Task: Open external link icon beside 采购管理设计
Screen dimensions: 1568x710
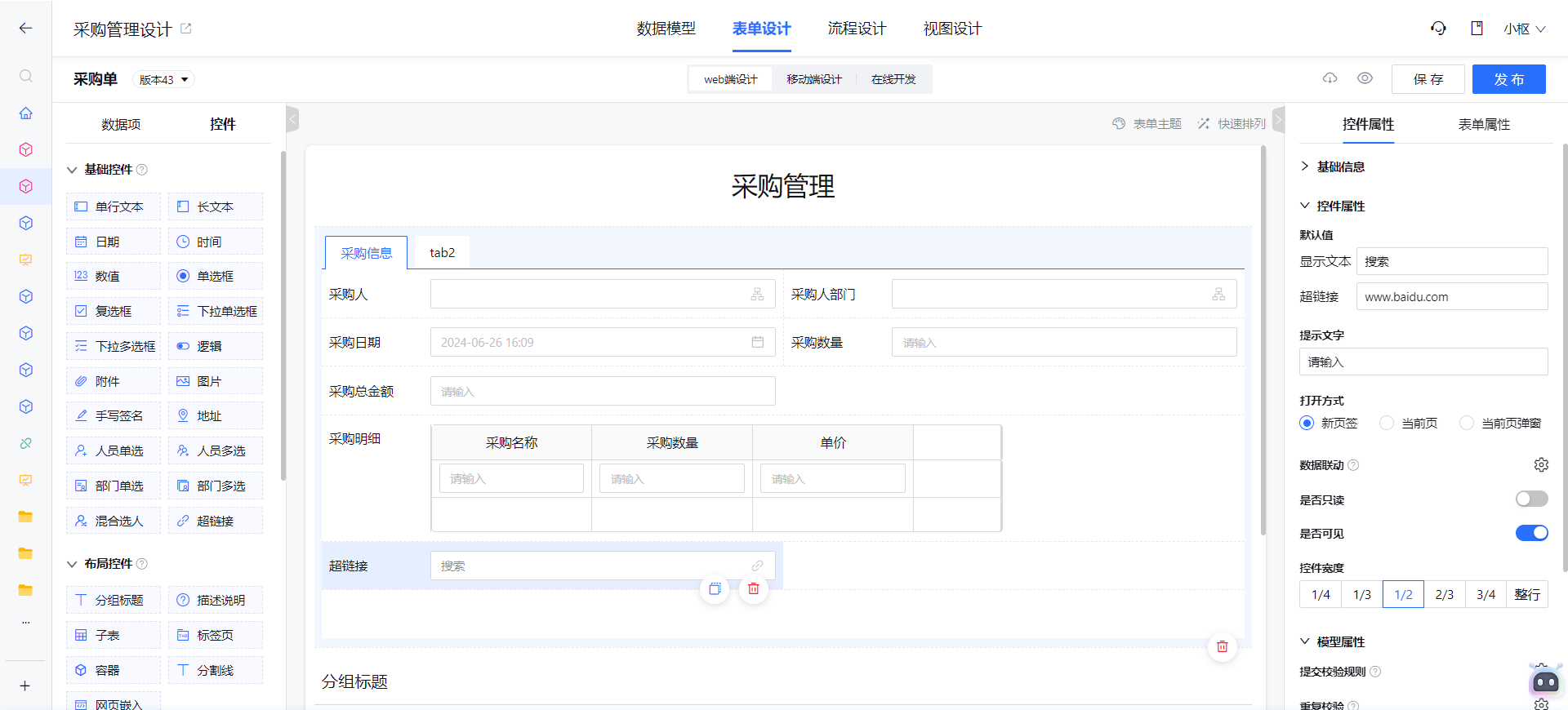Action: click(x=185, y=29)
